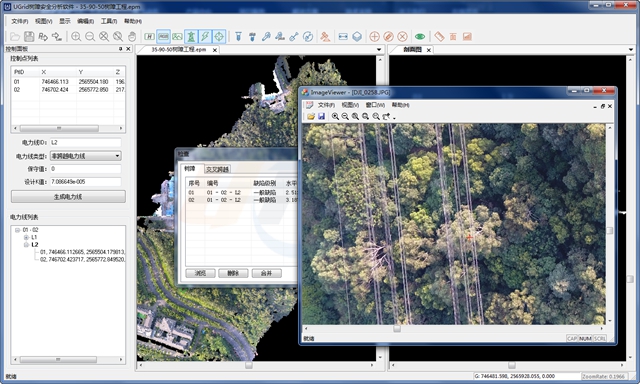Select the zoom out magnifier tool
Viewport: 640px width, 384px height.
(x=90, y=37)
